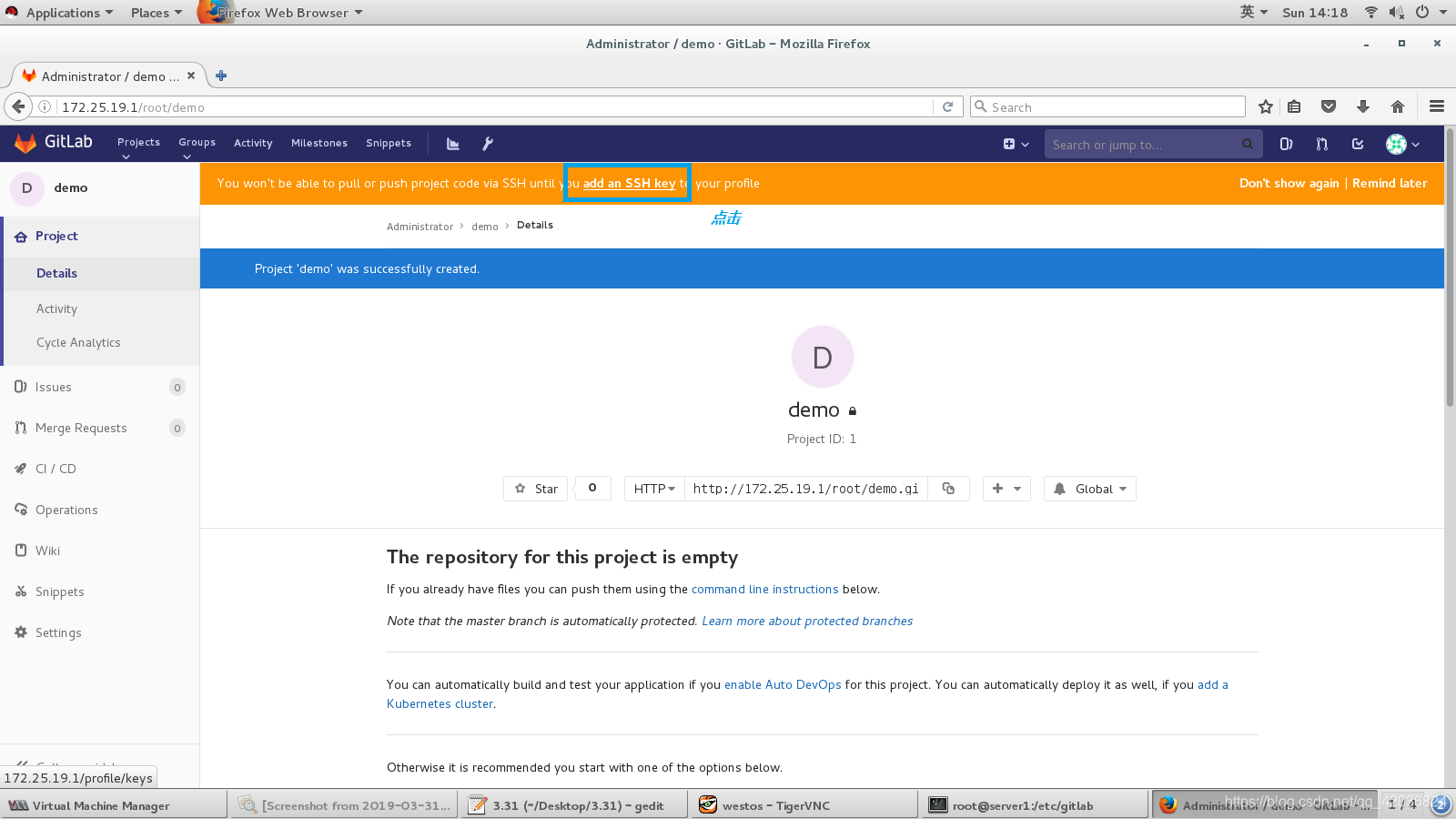This screenshot has width=1456, height=819.
Task: Show bookmarks list icon in Firefox toolbar
Action: [x=1294, y=106]
